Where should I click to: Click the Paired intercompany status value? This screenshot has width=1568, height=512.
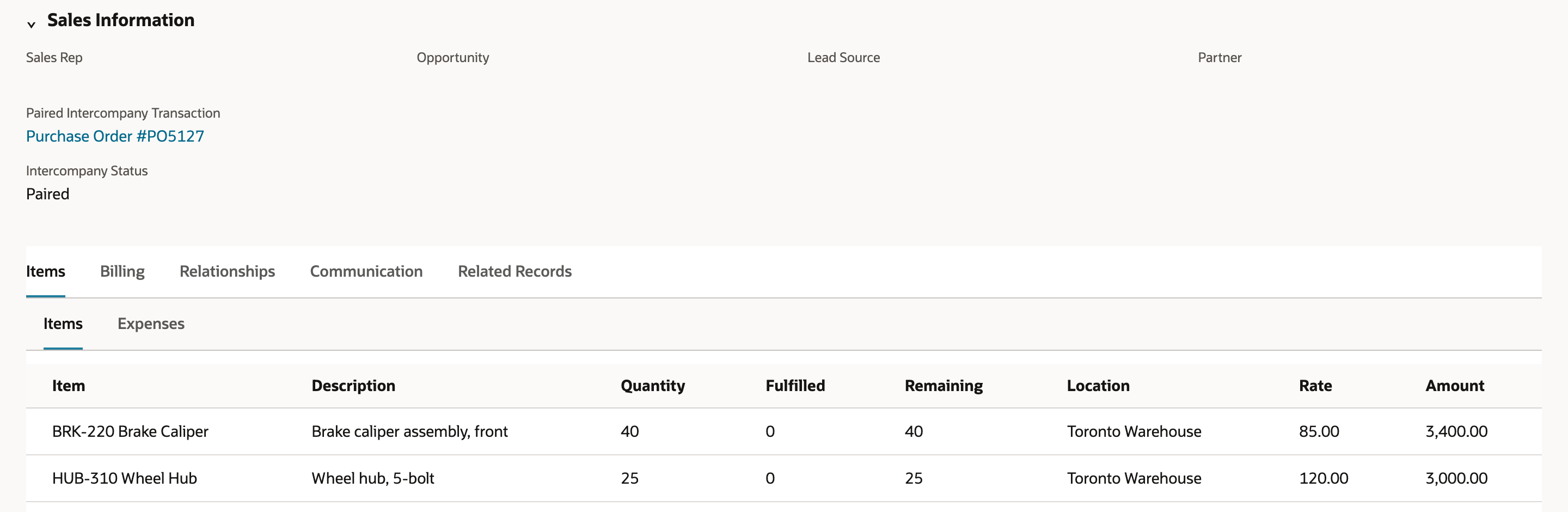coord(47,193)
